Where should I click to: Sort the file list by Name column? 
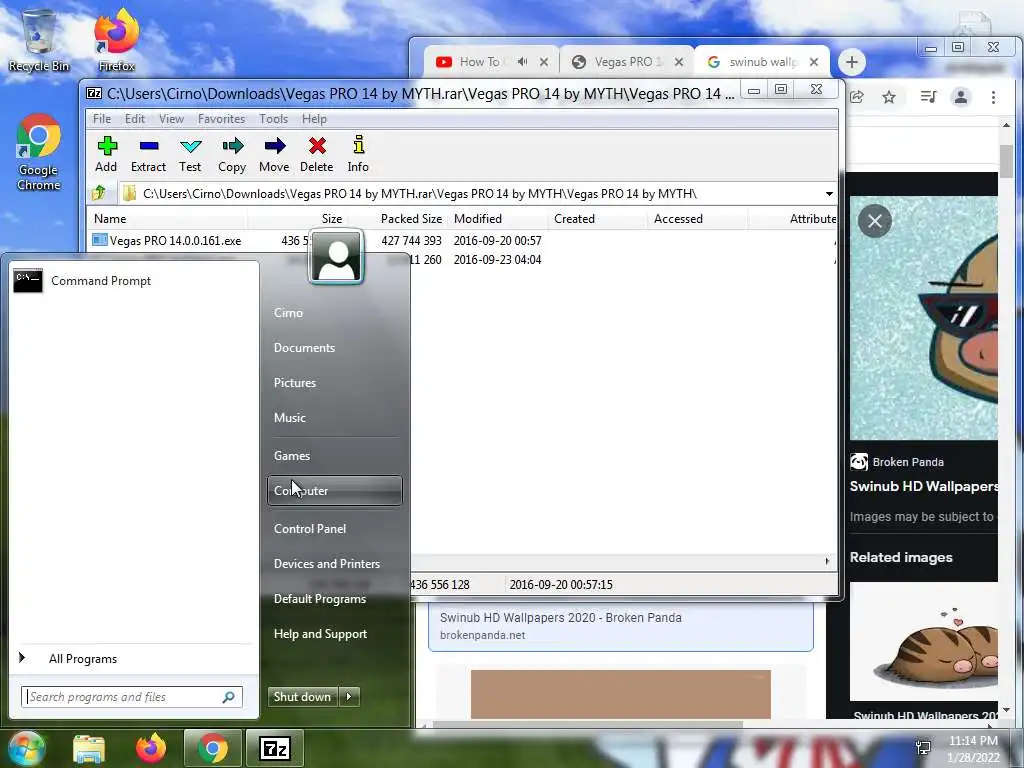pyautogui.click(x=167, y=219)
